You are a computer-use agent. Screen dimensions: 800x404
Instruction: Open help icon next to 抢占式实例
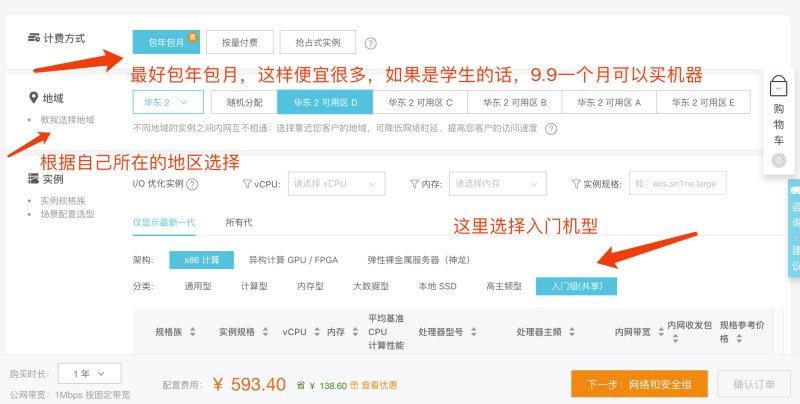371,43
